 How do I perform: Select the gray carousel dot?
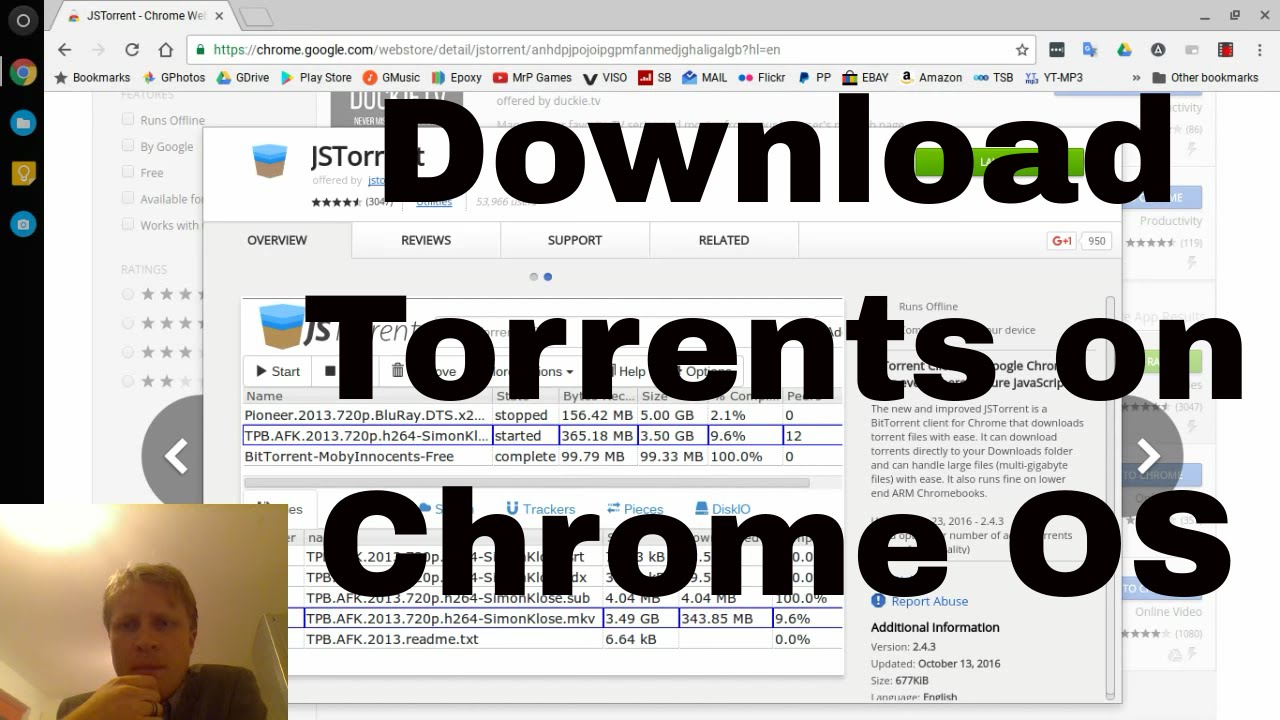[534, 277]
